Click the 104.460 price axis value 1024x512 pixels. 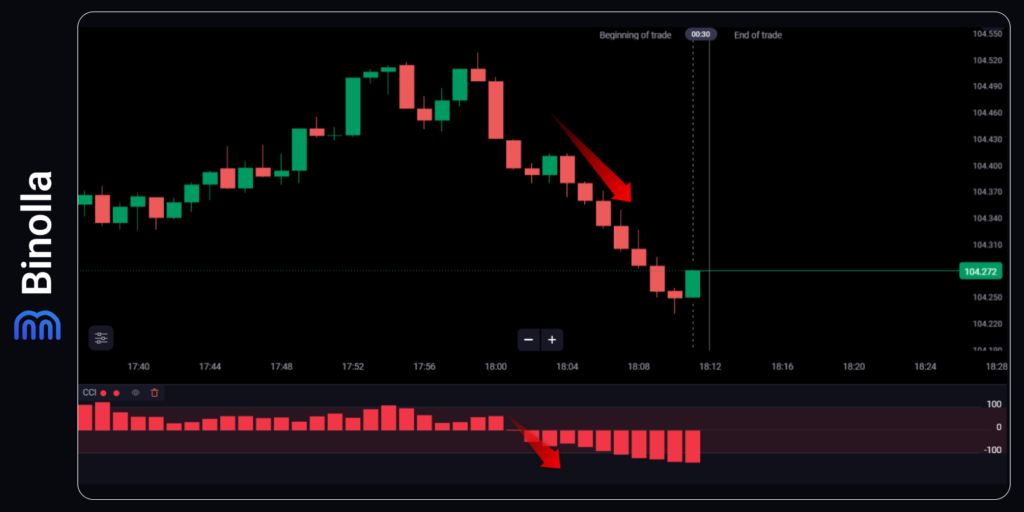[987, 113]
